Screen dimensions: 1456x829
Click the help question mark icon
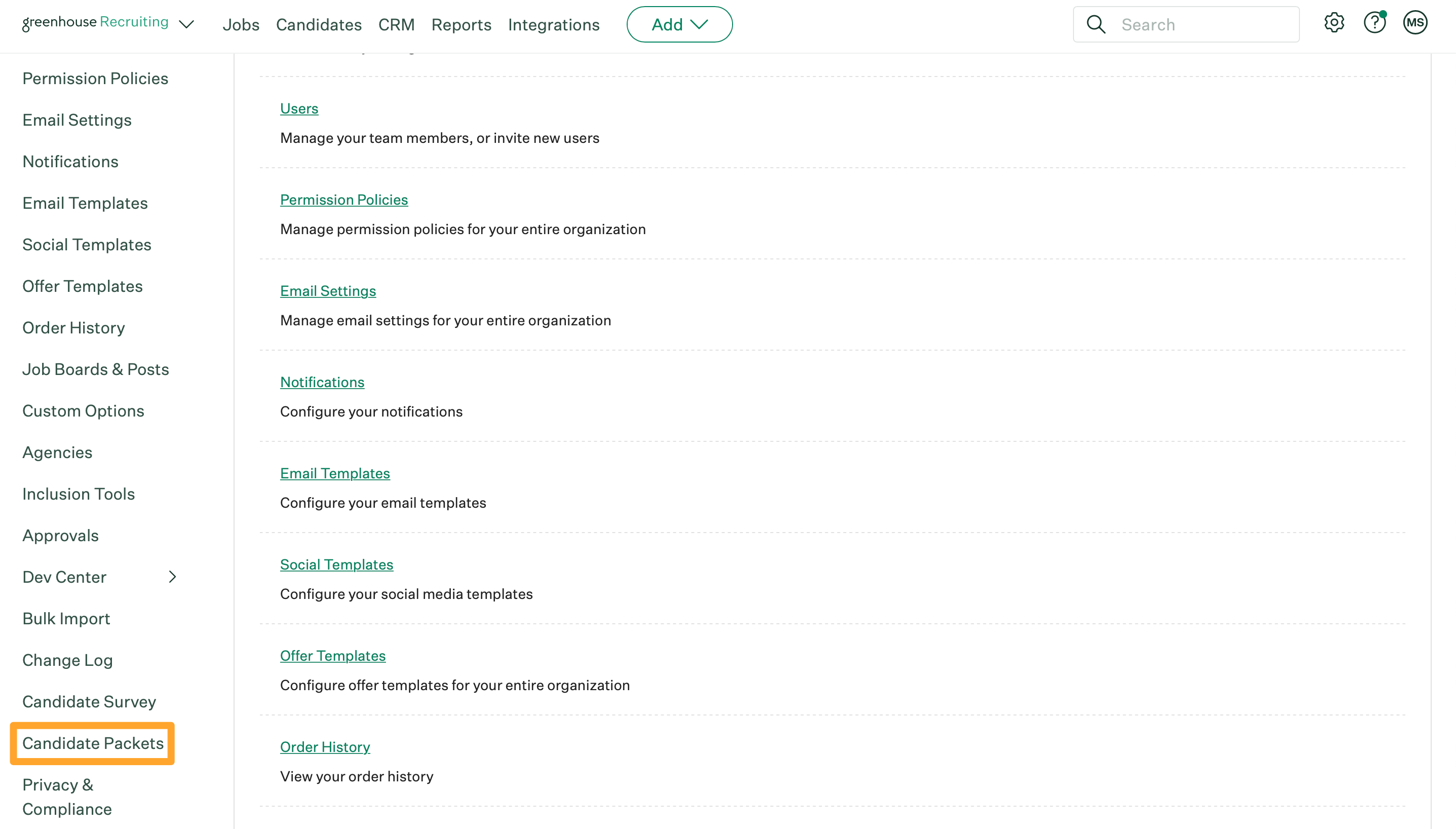coord(1374,23)
